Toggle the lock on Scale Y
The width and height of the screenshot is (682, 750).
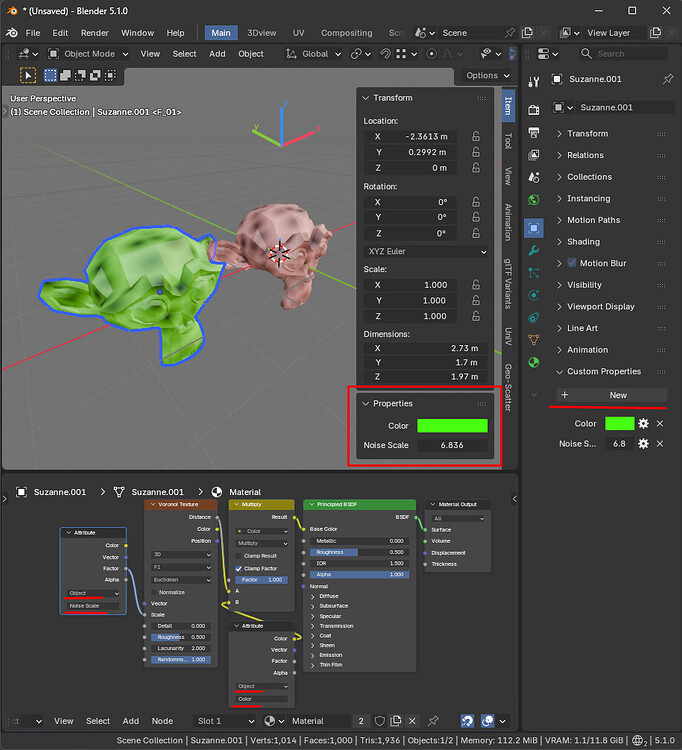476,300
